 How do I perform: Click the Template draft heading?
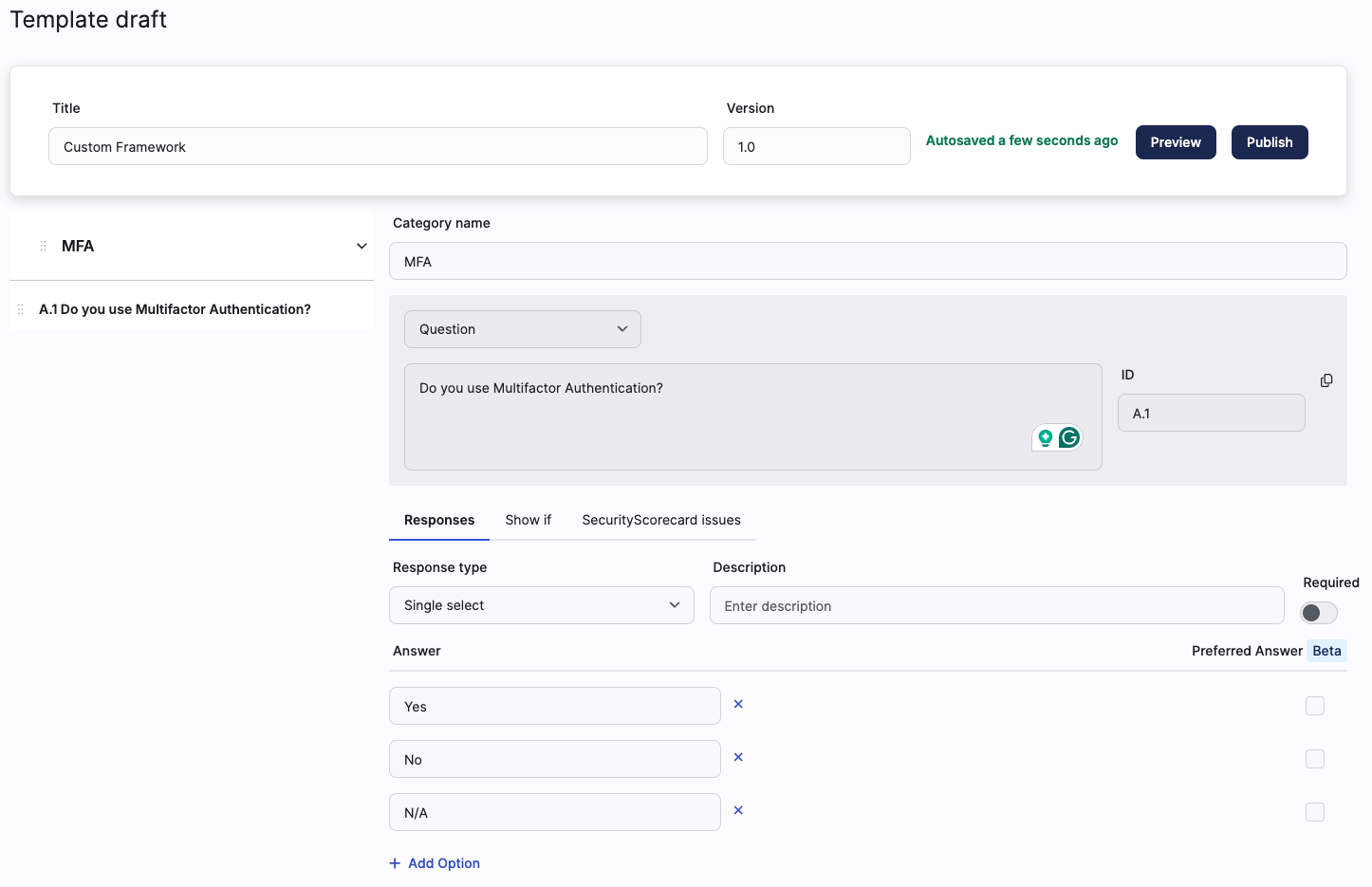[x=88, y=20]
